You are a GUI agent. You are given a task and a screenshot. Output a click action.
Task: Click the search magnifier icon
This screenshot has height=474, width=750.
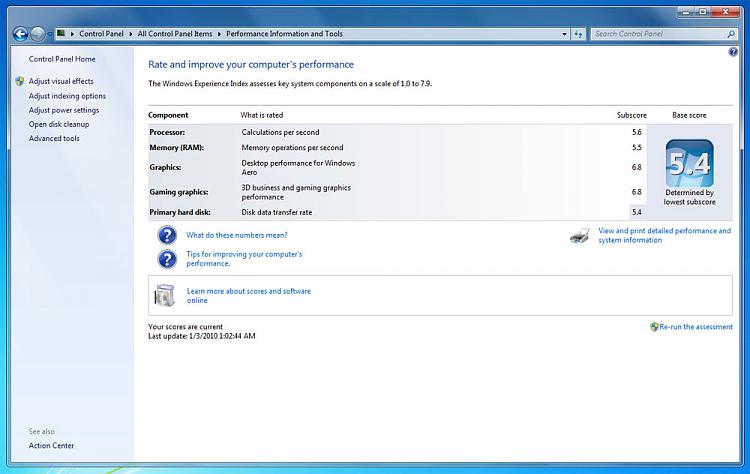(x=731, y=34)
